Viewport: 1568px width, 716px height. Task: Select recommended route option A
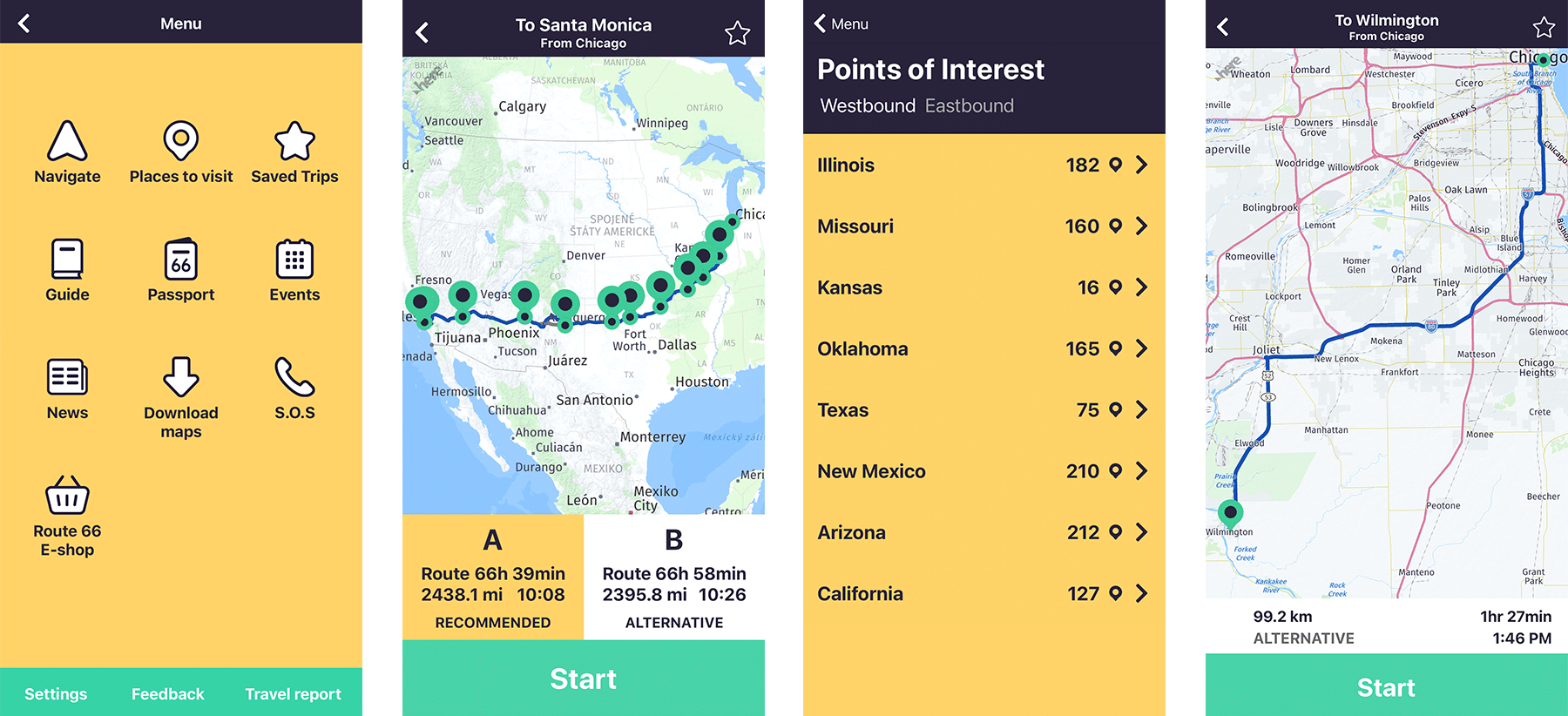click(493, 578)
